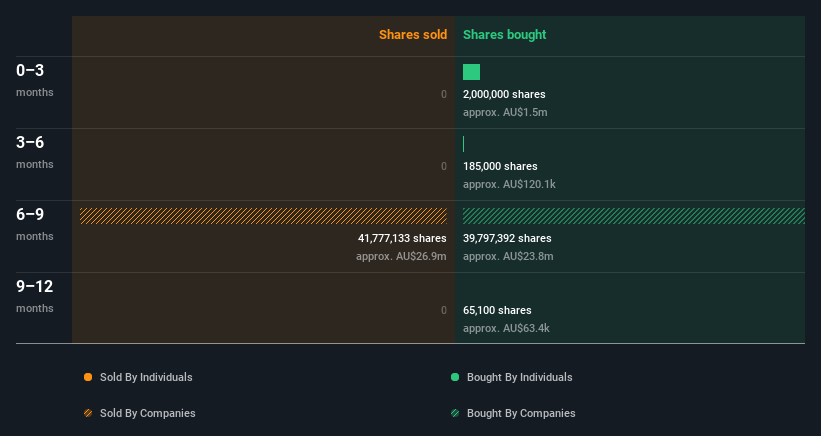Click the 'Sold By Individuals' legend label
The image size is (821, 436).
pos(146,377)
